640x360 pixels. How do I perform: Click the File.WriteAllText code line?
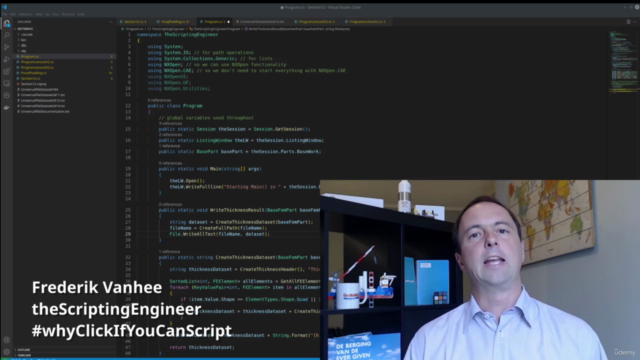220,234
